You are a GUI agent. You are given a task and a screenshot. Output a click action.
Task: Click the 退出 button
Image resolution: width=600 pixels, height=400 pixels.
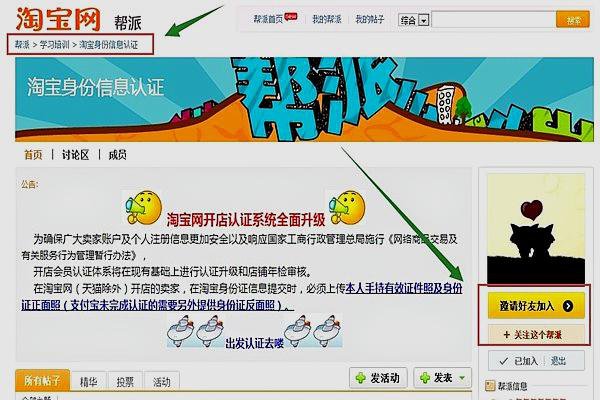[559, 361]
